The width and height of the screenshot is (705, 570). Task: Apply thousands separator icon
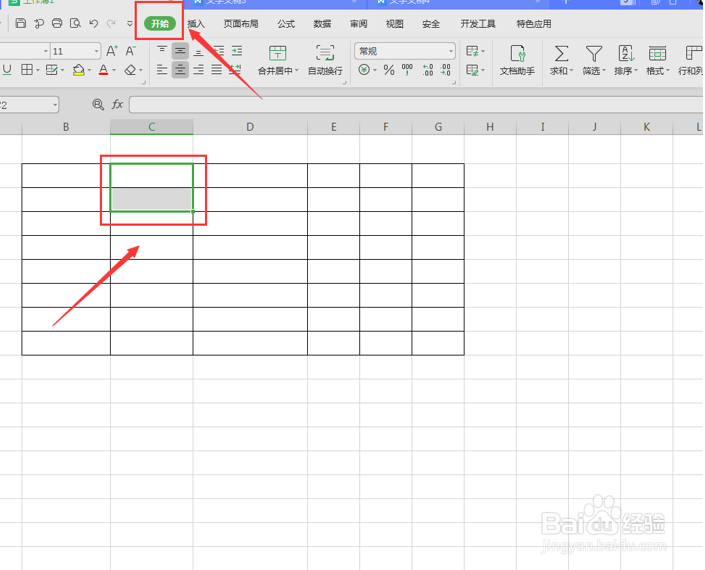pos(407,70)
